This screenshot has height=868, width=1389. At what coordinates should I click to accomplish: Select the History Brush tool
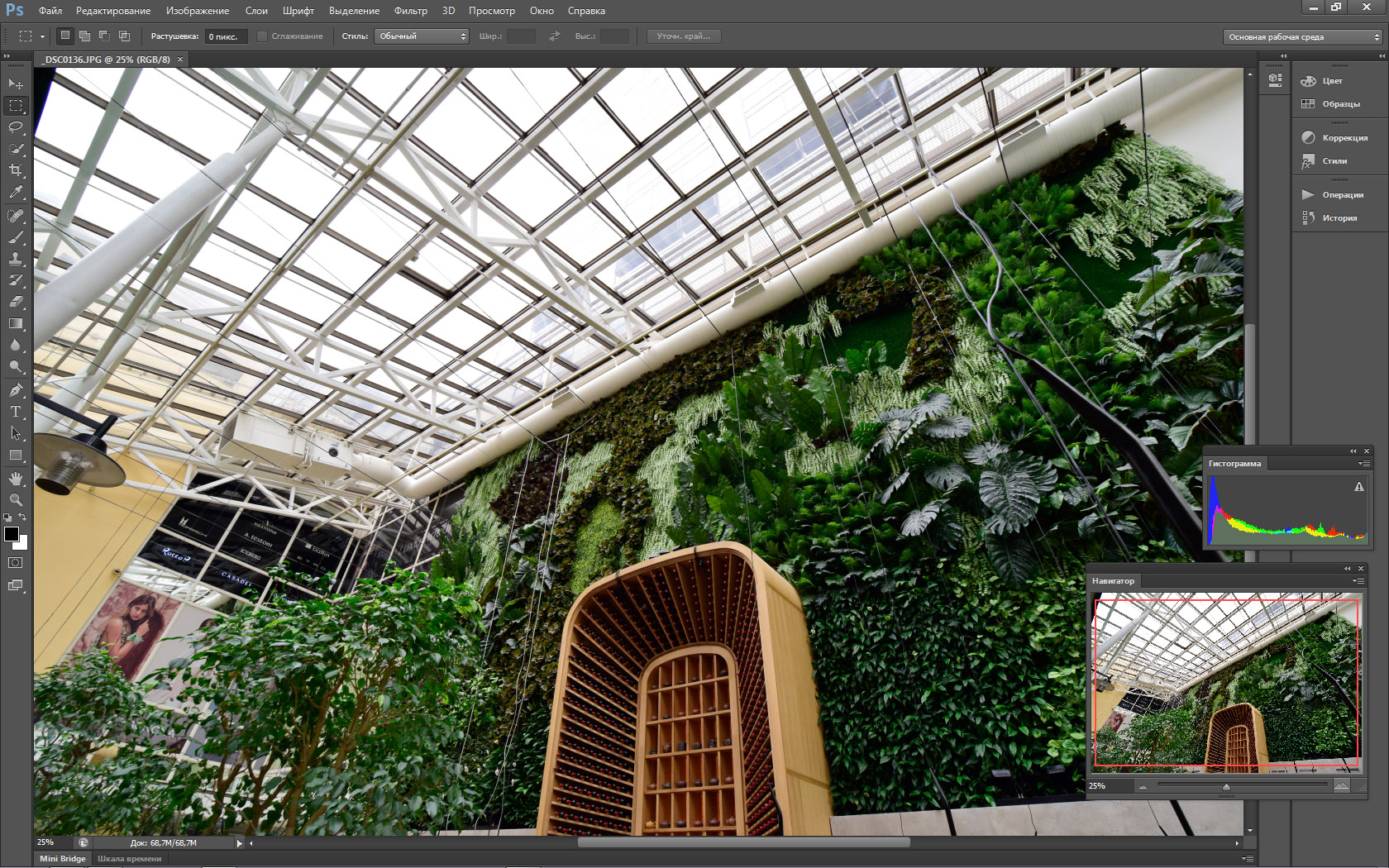click(x=16, y=280)
